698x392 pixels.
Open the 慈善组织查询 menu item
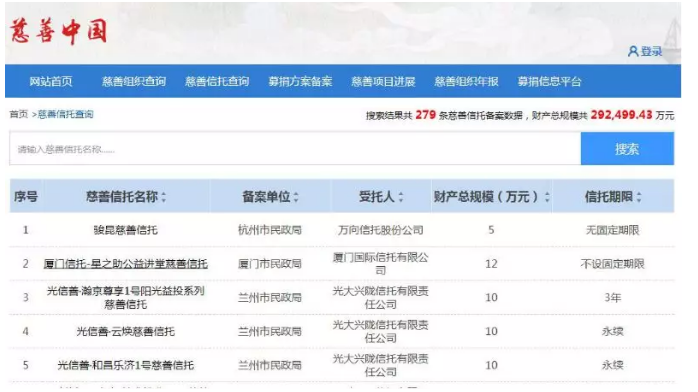pyautogui.click(x=134, y=81)
